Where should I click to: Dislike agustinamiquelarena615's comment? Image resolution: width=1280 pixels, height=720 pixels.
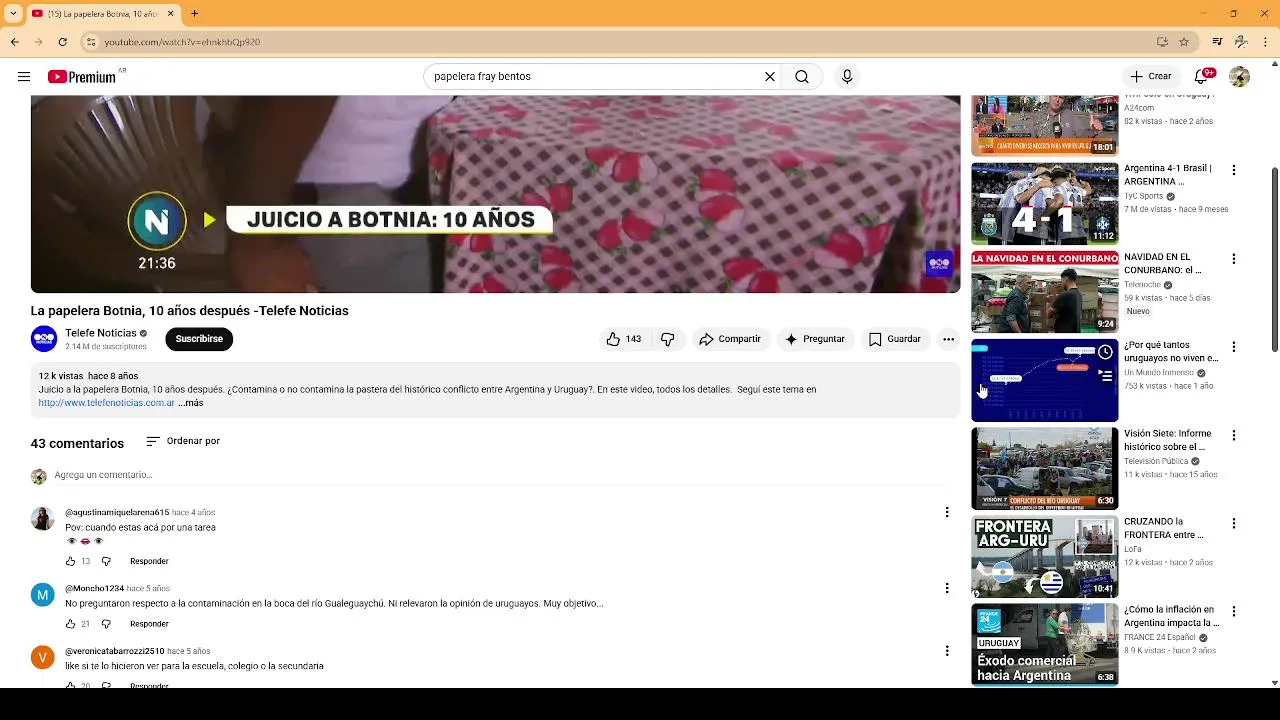pos(106,561)
